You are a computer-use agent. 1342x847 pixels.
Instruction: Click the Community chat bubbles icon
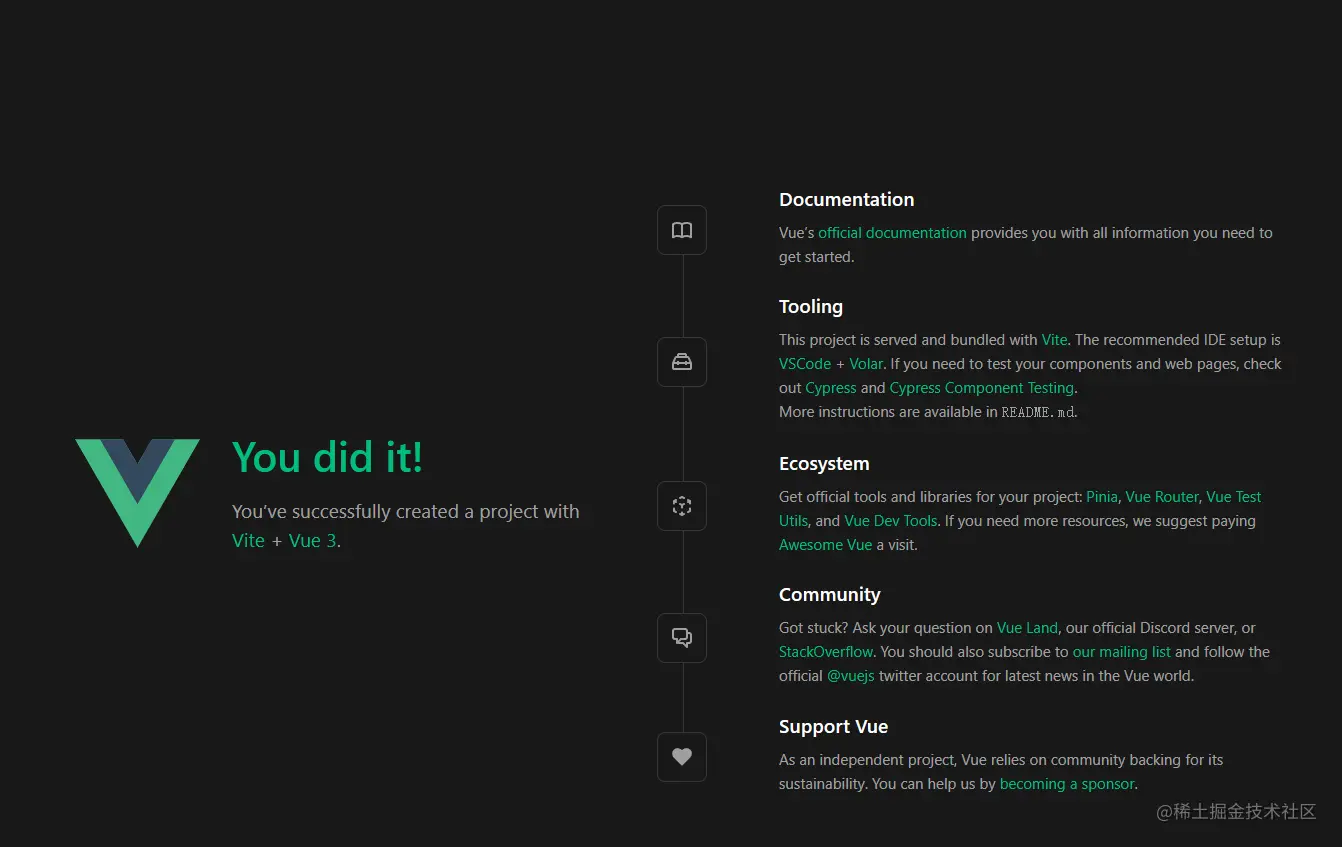[682, 638]
